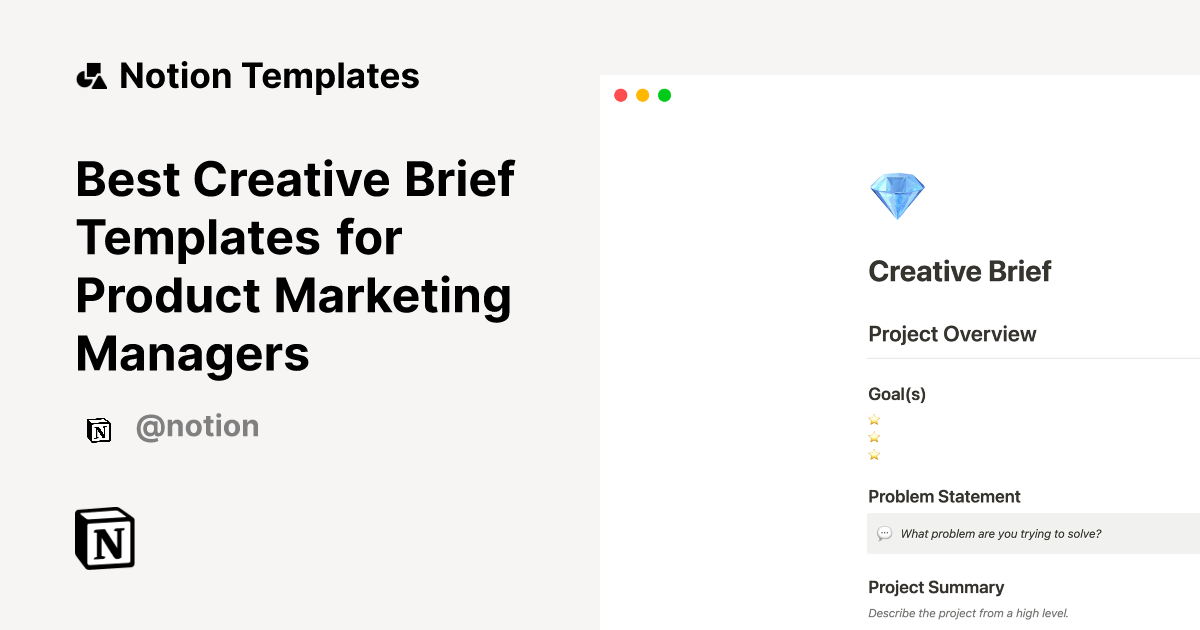The width and height of the screenshot is (1200, 630).
Task: Click the diamond page icon above Creative Brief
Action: pyautogui.click(x=897, y=195)
